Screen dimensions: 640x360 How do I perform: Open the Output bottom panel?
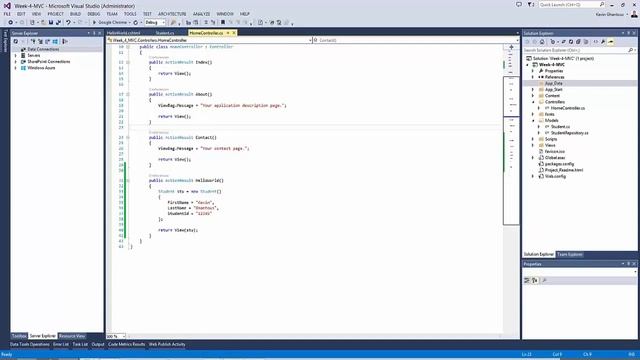pyautogui.click(x=98, y=344)
